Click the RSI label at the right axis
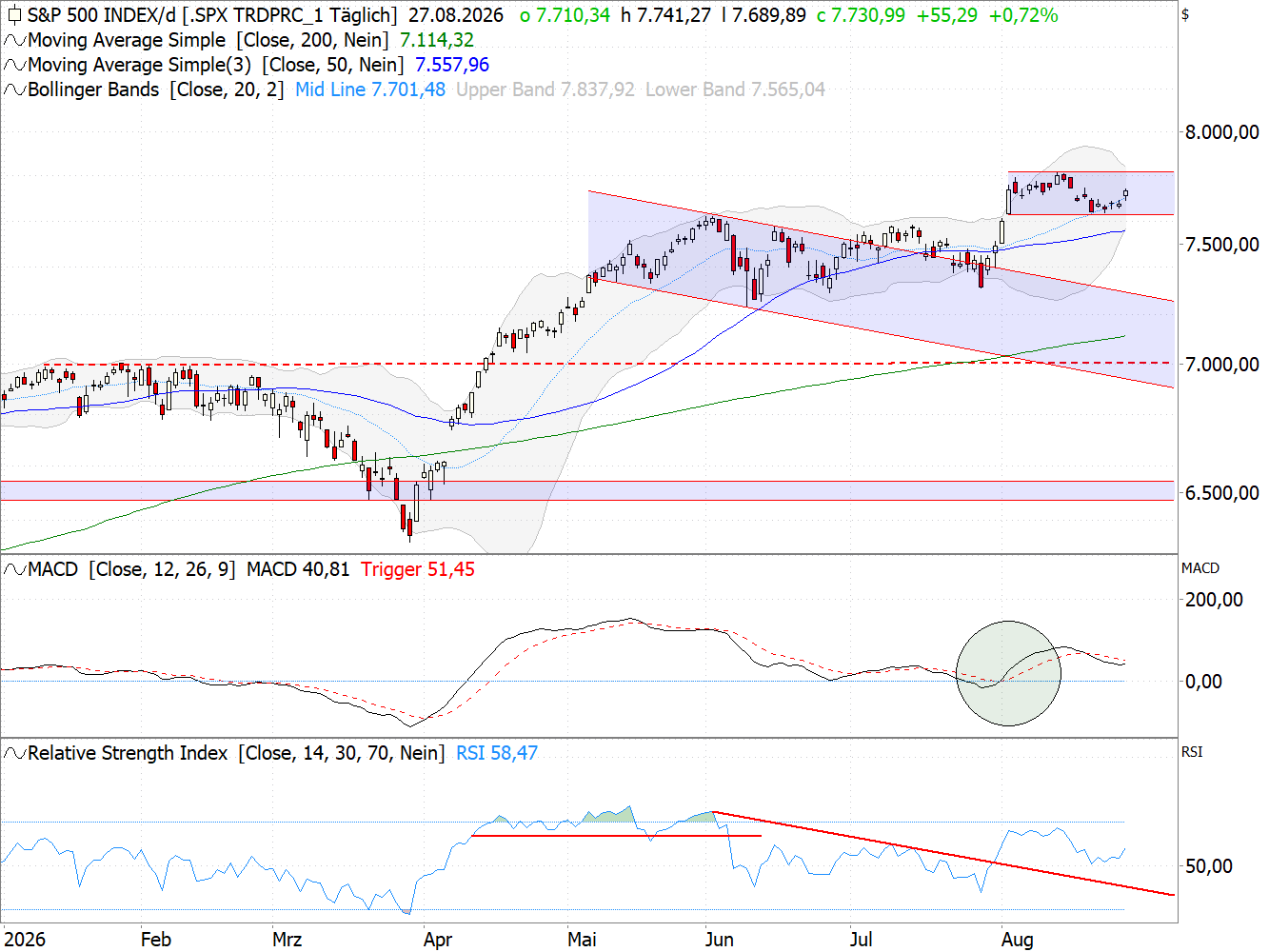 pyautogui.click(x=1192, y=752)
